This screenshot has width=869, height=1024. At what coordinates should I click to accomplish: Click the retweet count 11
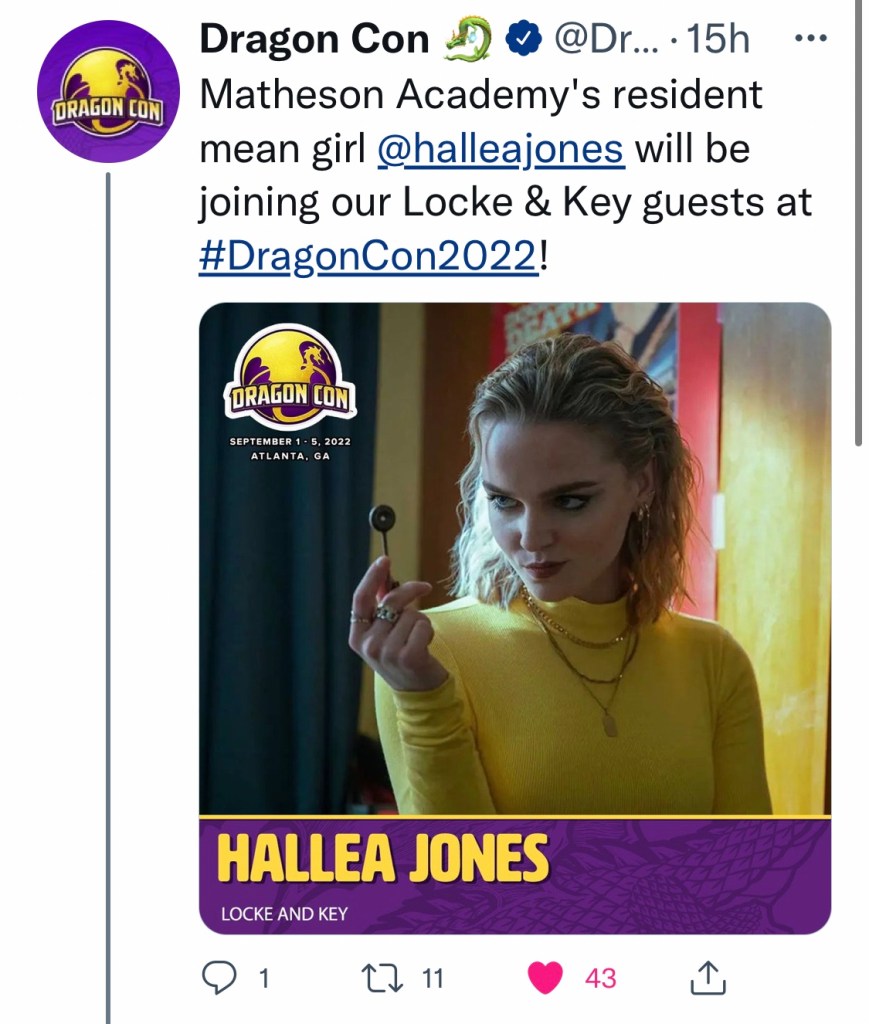(x=432, y=978)
